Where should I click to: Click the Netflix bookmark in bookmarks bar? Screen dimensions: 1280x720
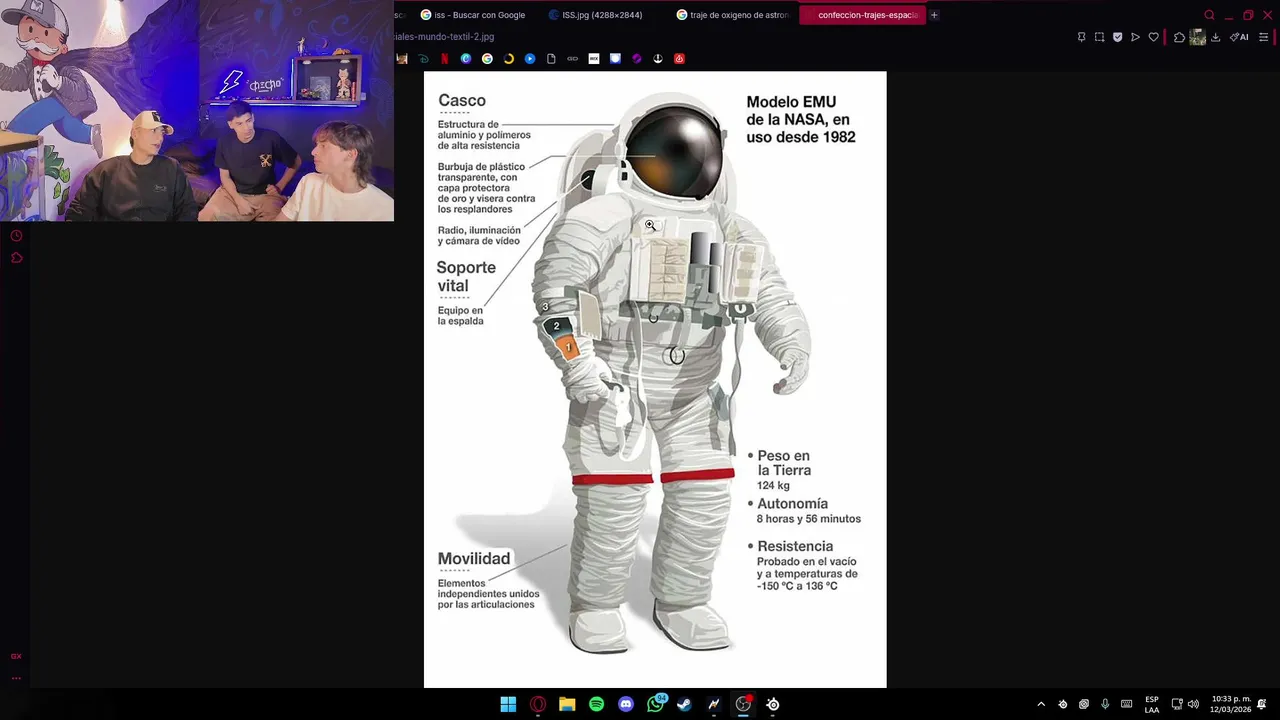pyautogui.click(x=445, y=59)
